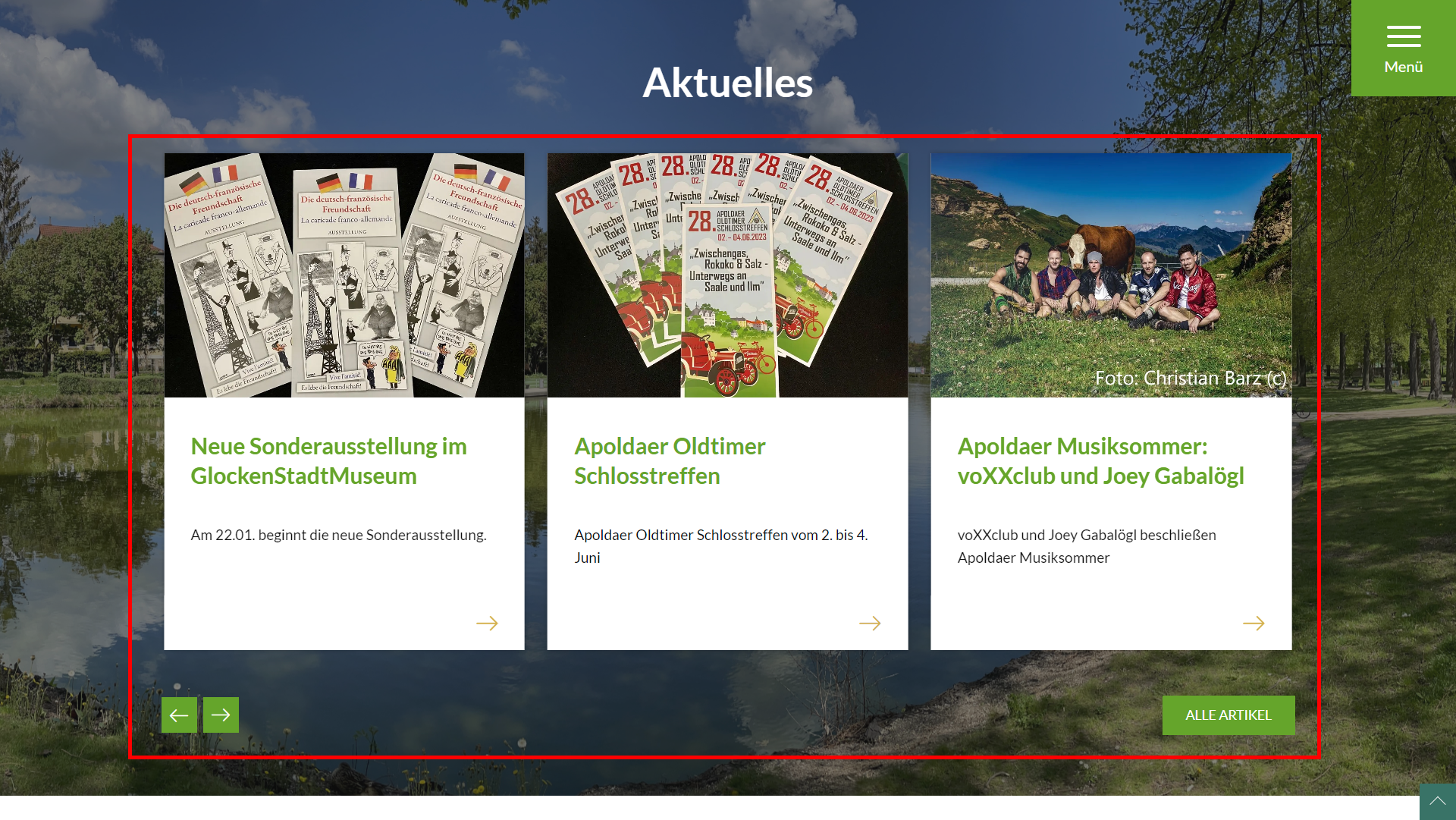Go to previous carousel slide
This screenshot has height=820, width=1456.
[x=179, y=714]
